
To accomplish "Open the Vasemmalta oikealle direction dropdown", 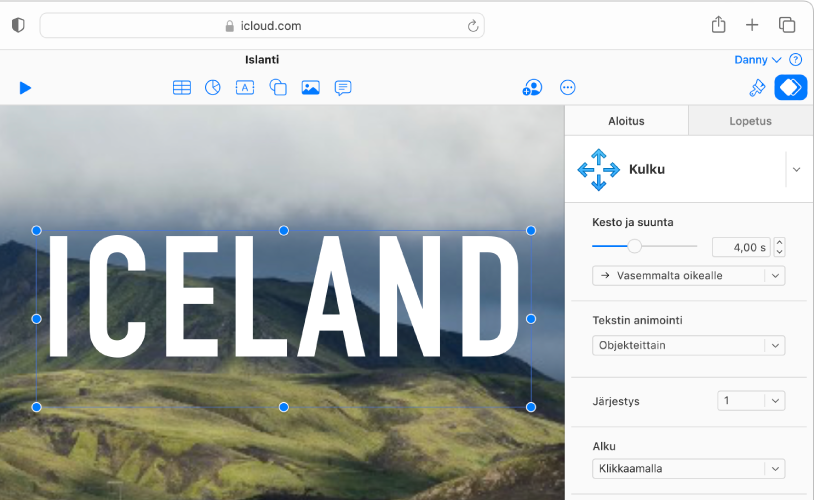I will (x=688, y=275).
